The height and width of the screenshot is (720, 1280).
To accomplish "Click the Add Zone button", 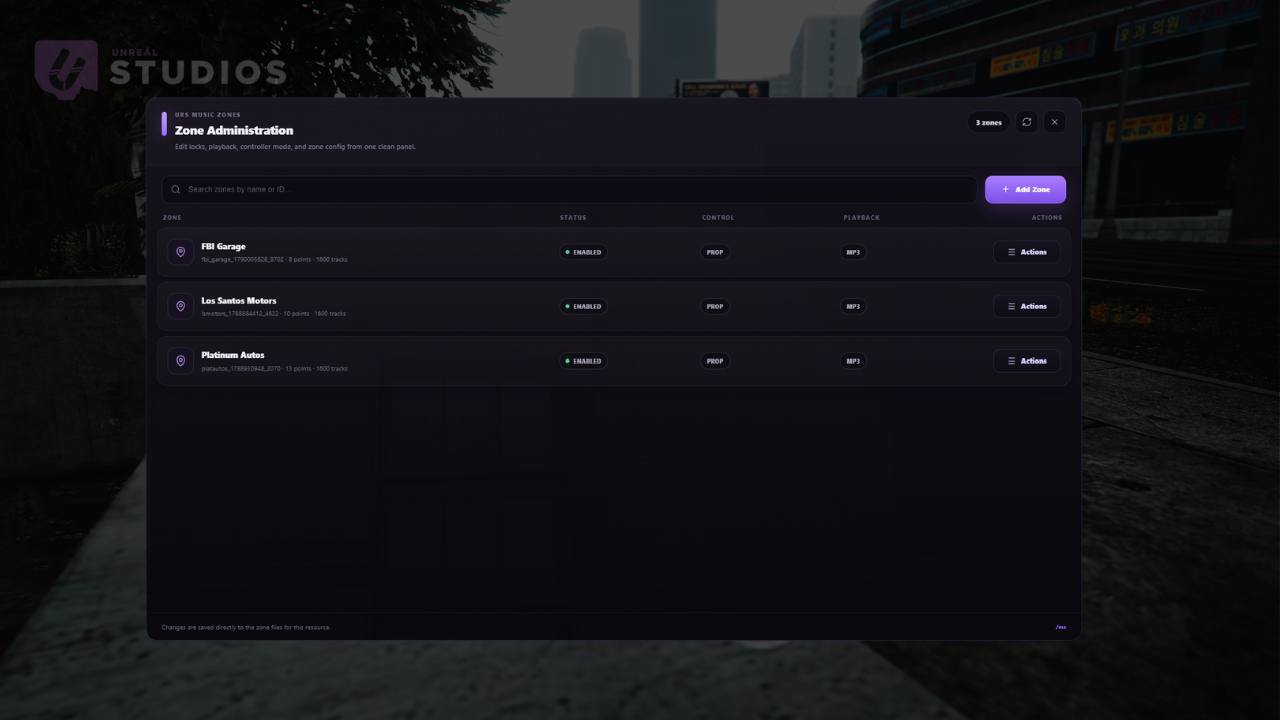I will pos(1025,189).
